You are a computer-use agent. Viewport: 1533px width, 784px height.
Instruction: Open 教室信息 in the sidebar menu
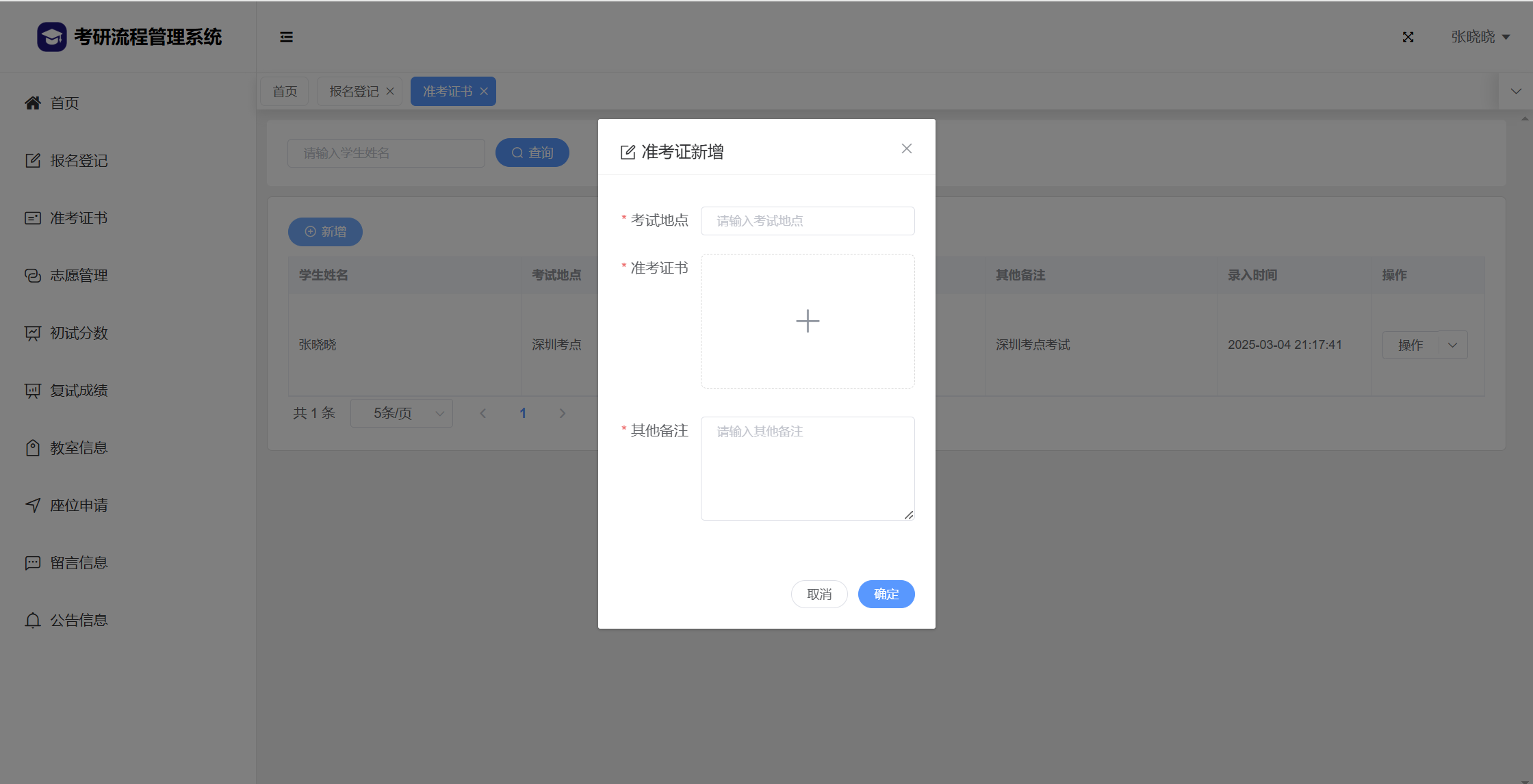[78, 447]
